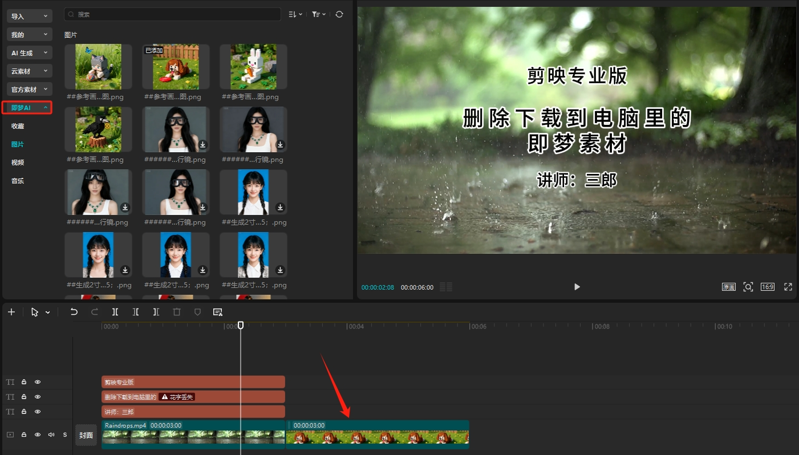The width and height of the screenshot is (799, 455).
Task: Click the undo arrow in timeline toolbar
Action: tap(74, 312)
